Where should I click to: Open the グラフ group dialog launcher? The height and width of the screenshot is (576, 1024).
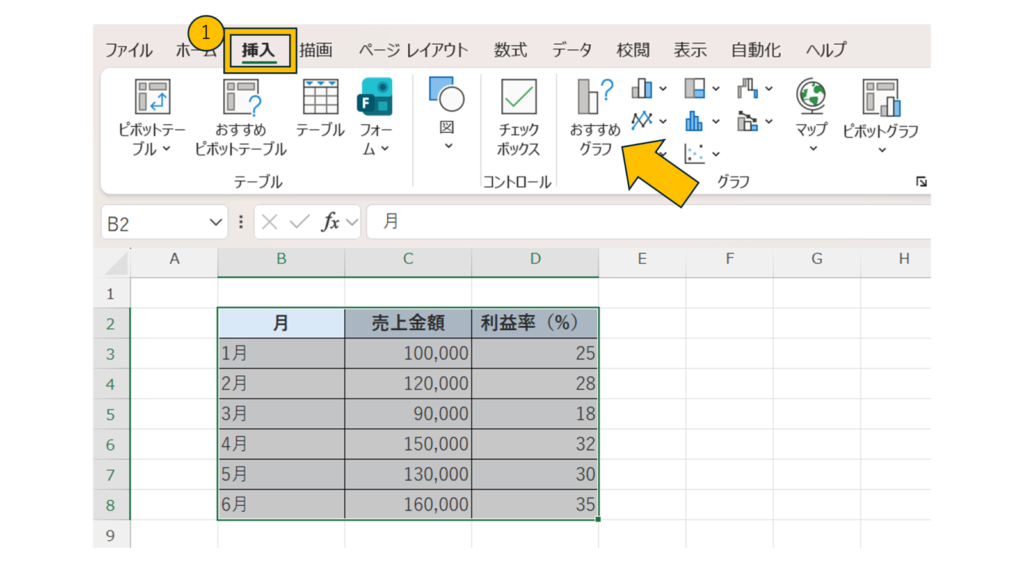coord(921,182)
